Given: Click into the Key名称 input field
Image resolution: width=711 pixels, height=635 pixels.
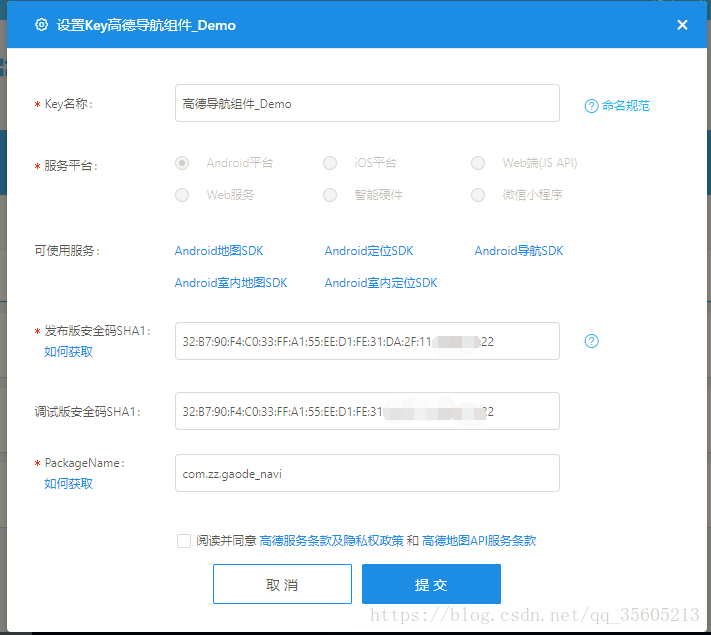Looking at the screenshot, I should point(367,103).
